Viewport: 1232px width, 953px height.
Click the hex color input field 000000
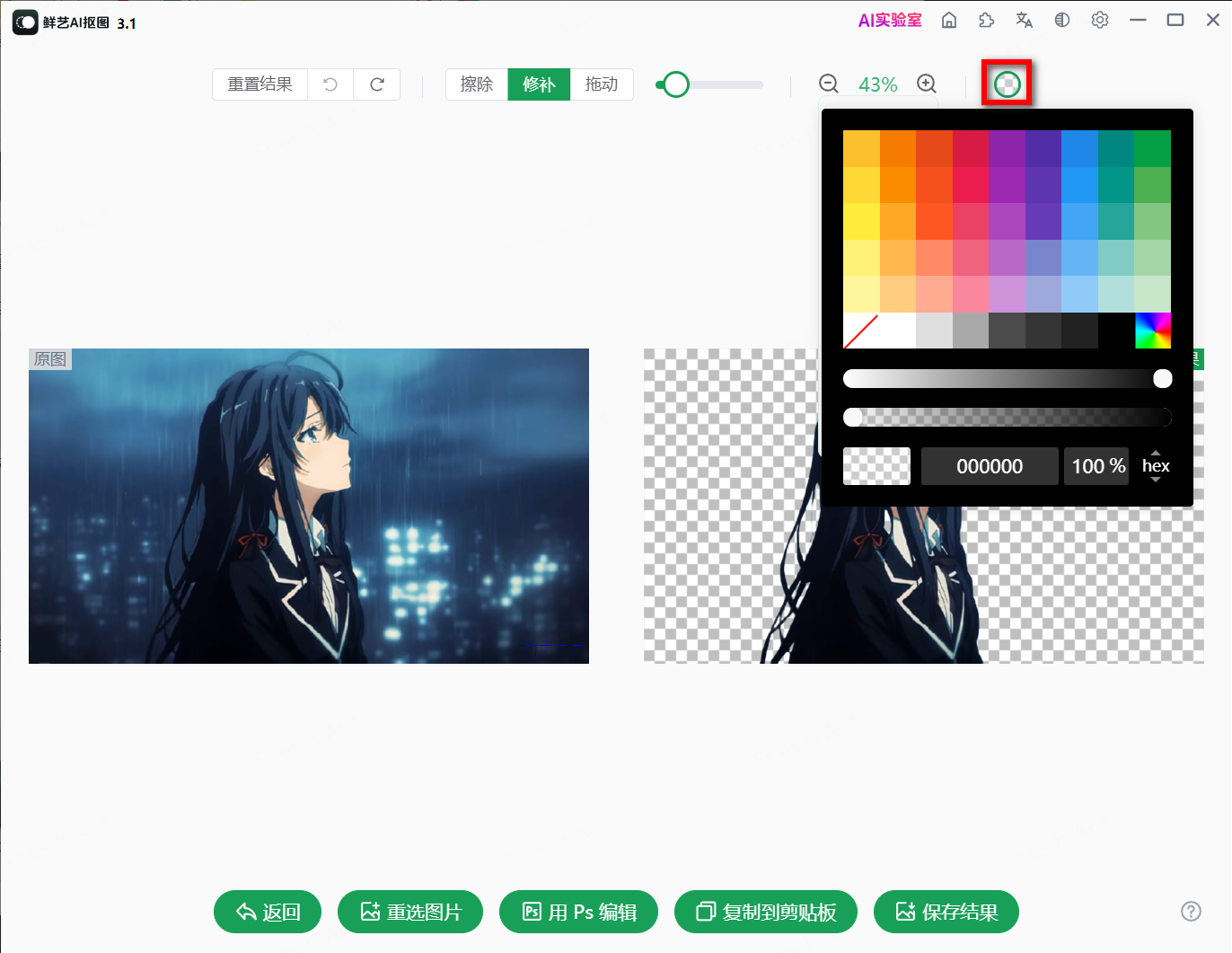coord(990,466)
